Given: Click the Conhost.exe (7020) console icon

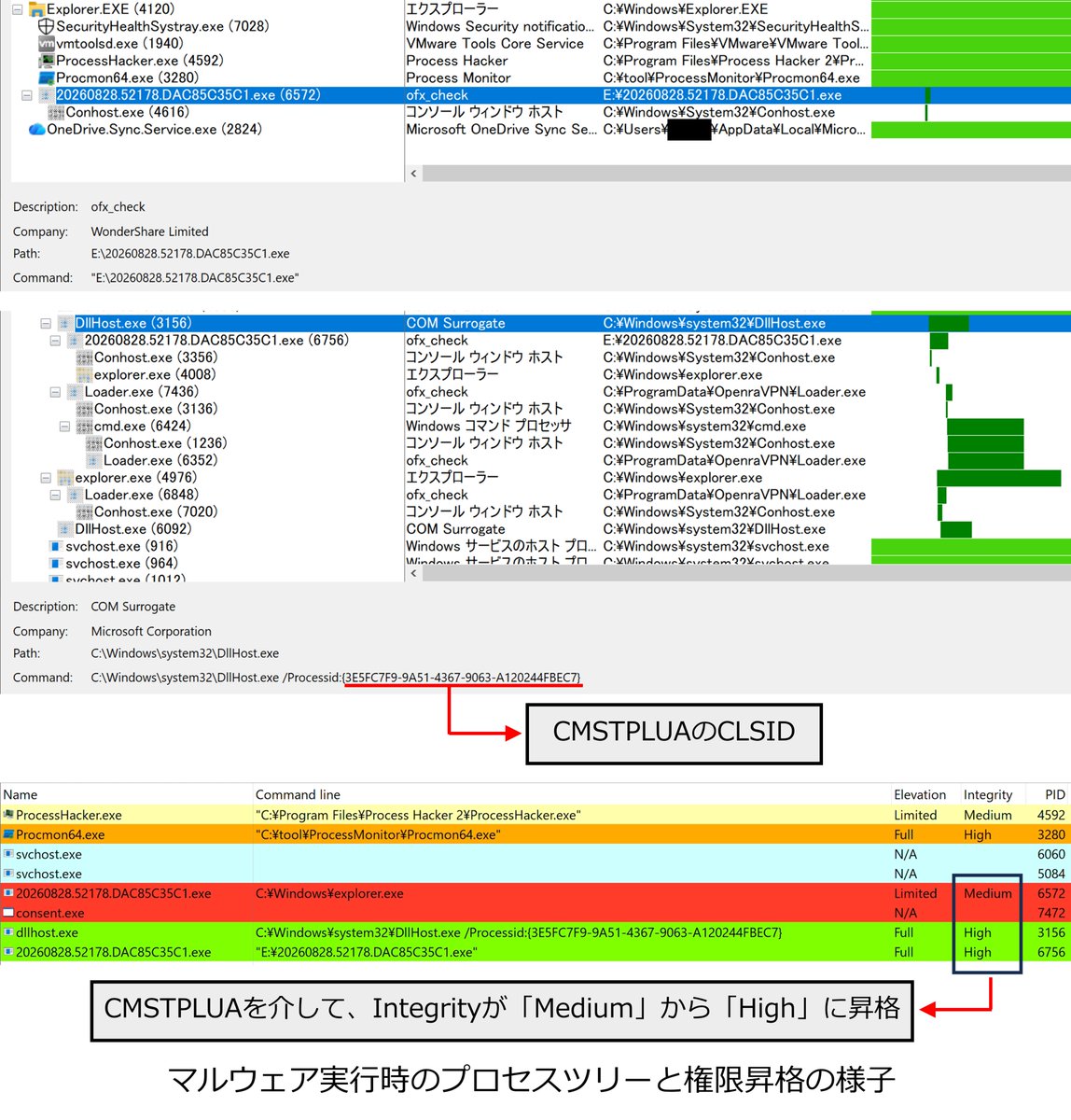Looking at the screenshot, I should click(x=84, y=512).
